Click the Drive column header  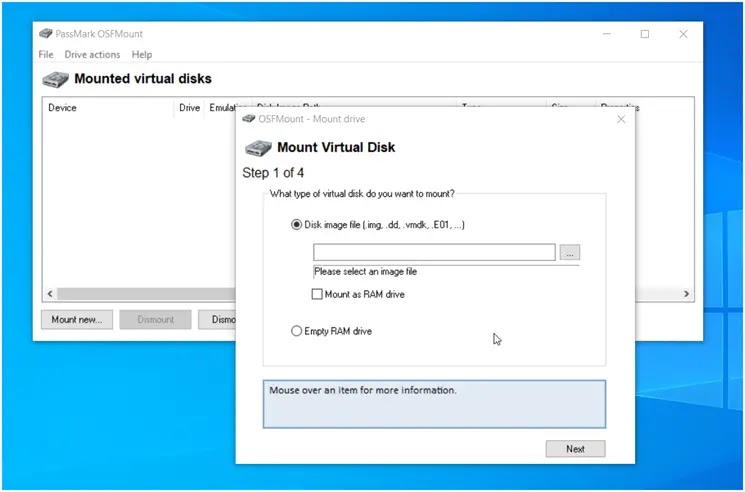click(x=190, y=108)
